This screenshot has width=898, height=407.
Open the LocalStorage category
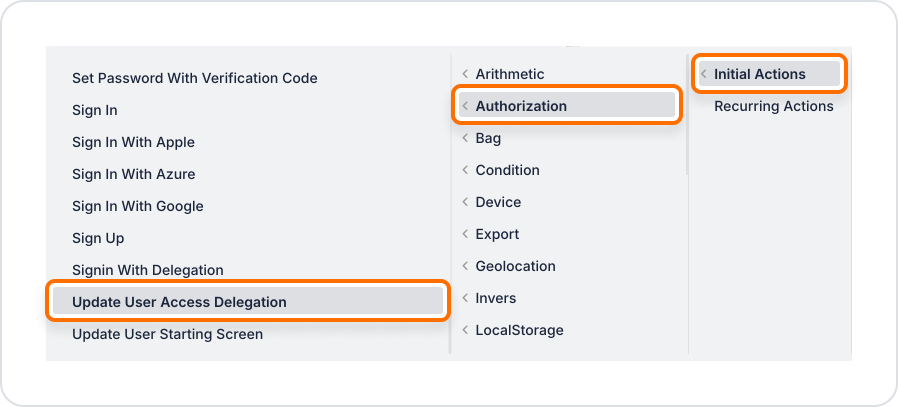click(519, 330)
